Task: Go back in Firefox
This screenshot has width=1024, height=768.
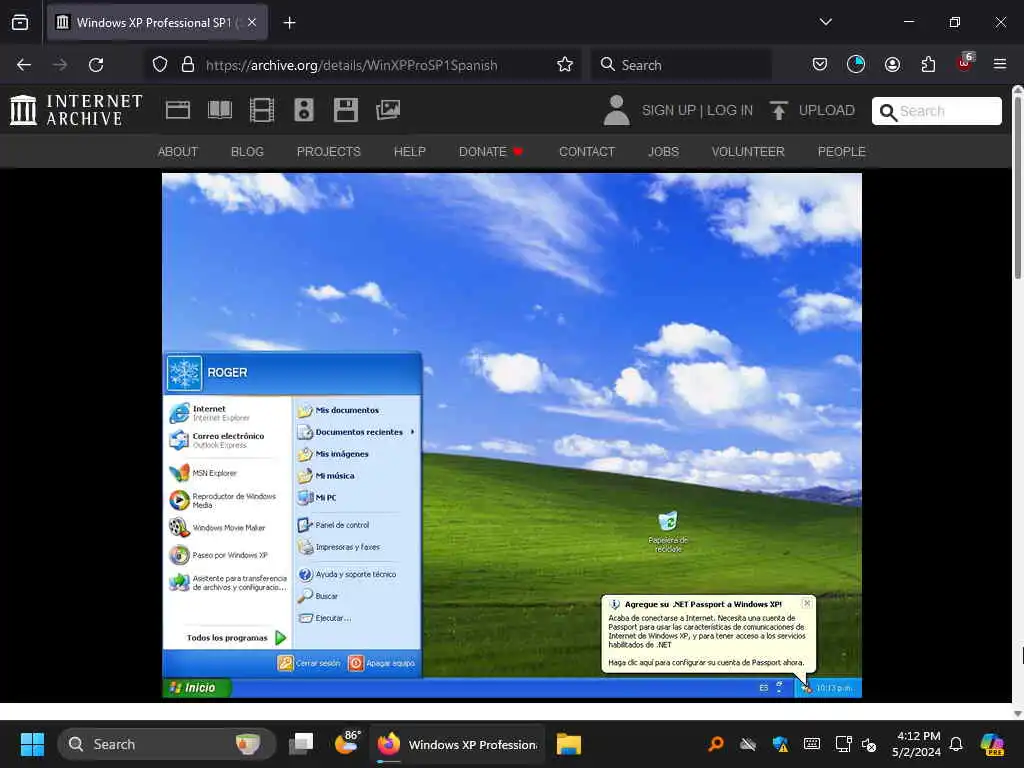Action: point(24,65)
